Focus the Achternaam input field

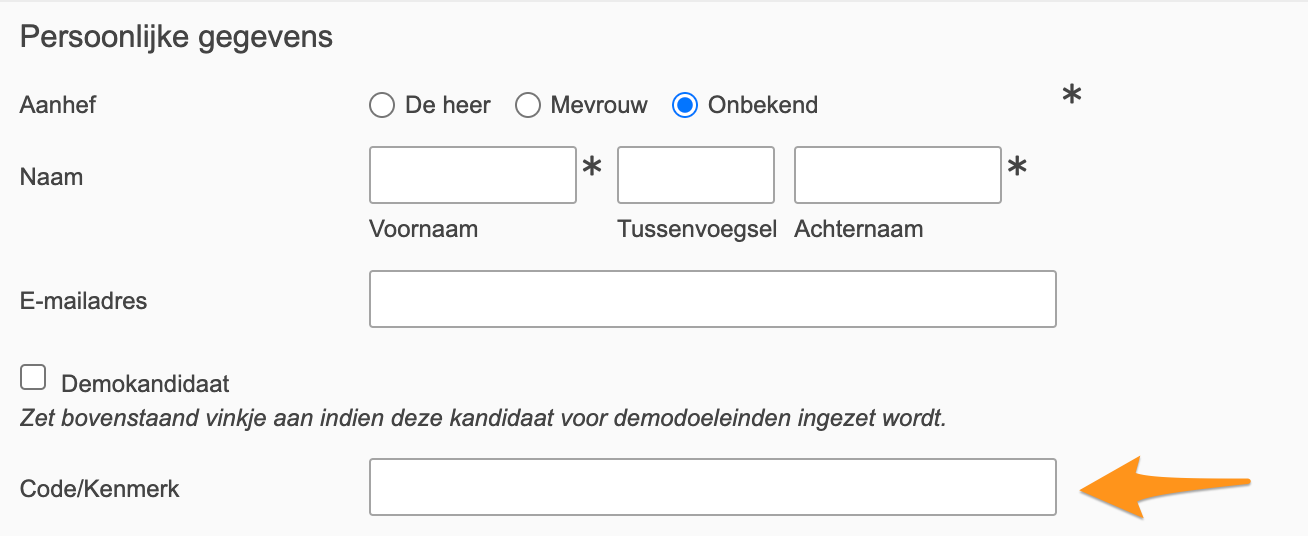(897, 175)
